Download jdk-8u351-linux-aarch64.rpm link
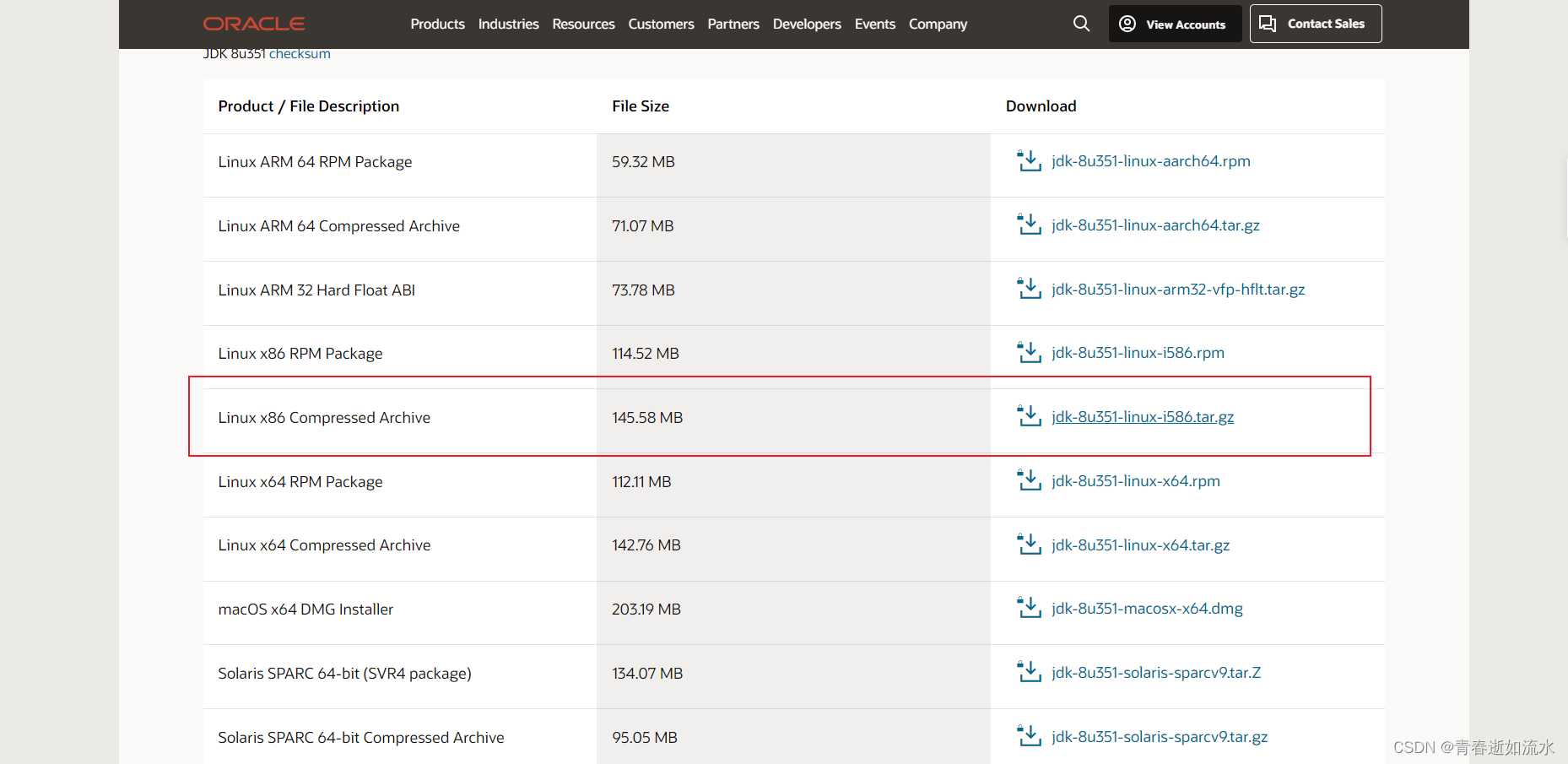 (x=1151, y=160)
